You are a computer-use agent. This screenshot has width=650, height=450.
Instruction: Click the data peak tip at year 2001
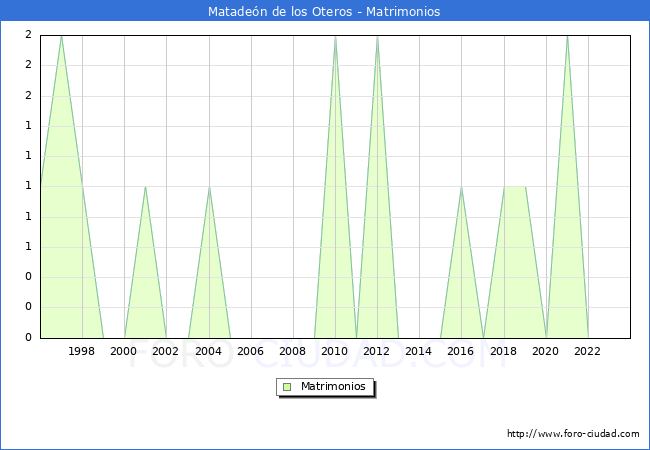(145, 187)
